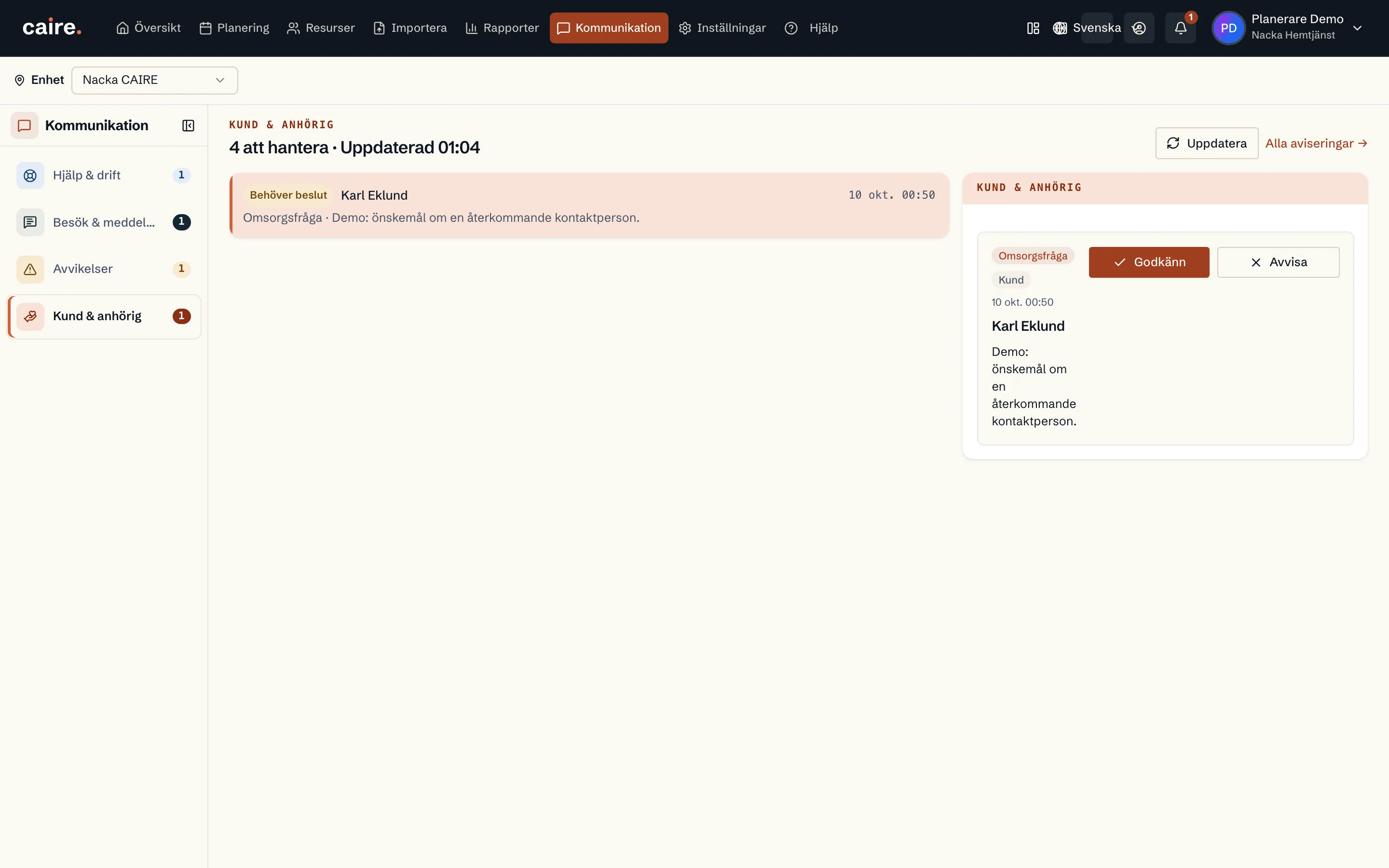The height and width of the screenshot is (868, 1389).
Task: Reject request with Avvisa
Action: coord(1278,262)
